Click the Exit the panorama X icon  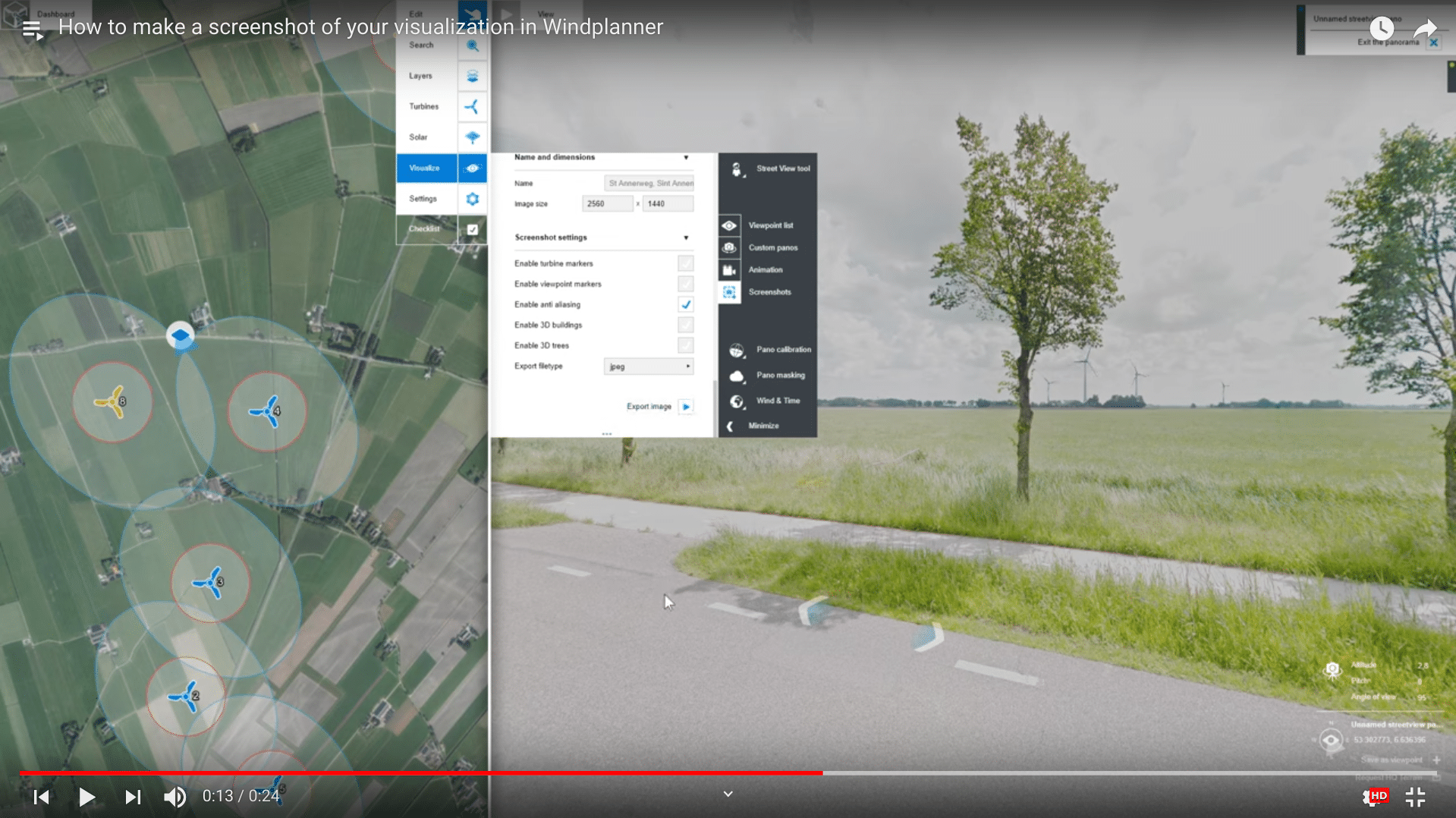click(x=1433, y=42)
